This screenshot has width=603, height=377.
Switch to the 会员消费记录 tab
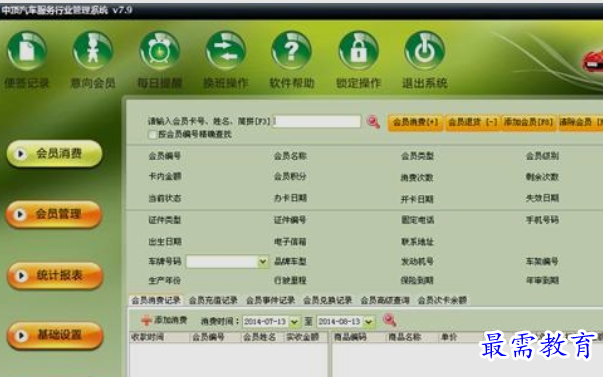click(156, 300)
